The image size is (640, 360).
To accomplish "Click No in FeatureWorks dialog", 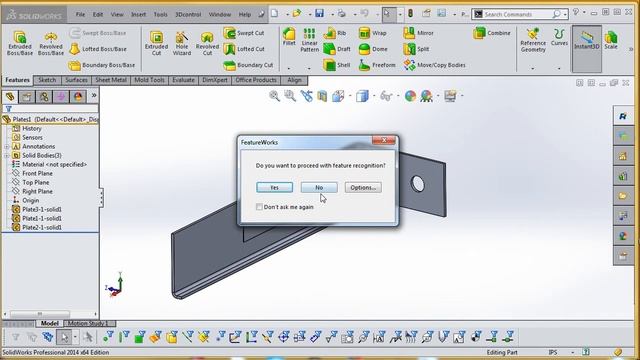I will (x=319, y=187).
